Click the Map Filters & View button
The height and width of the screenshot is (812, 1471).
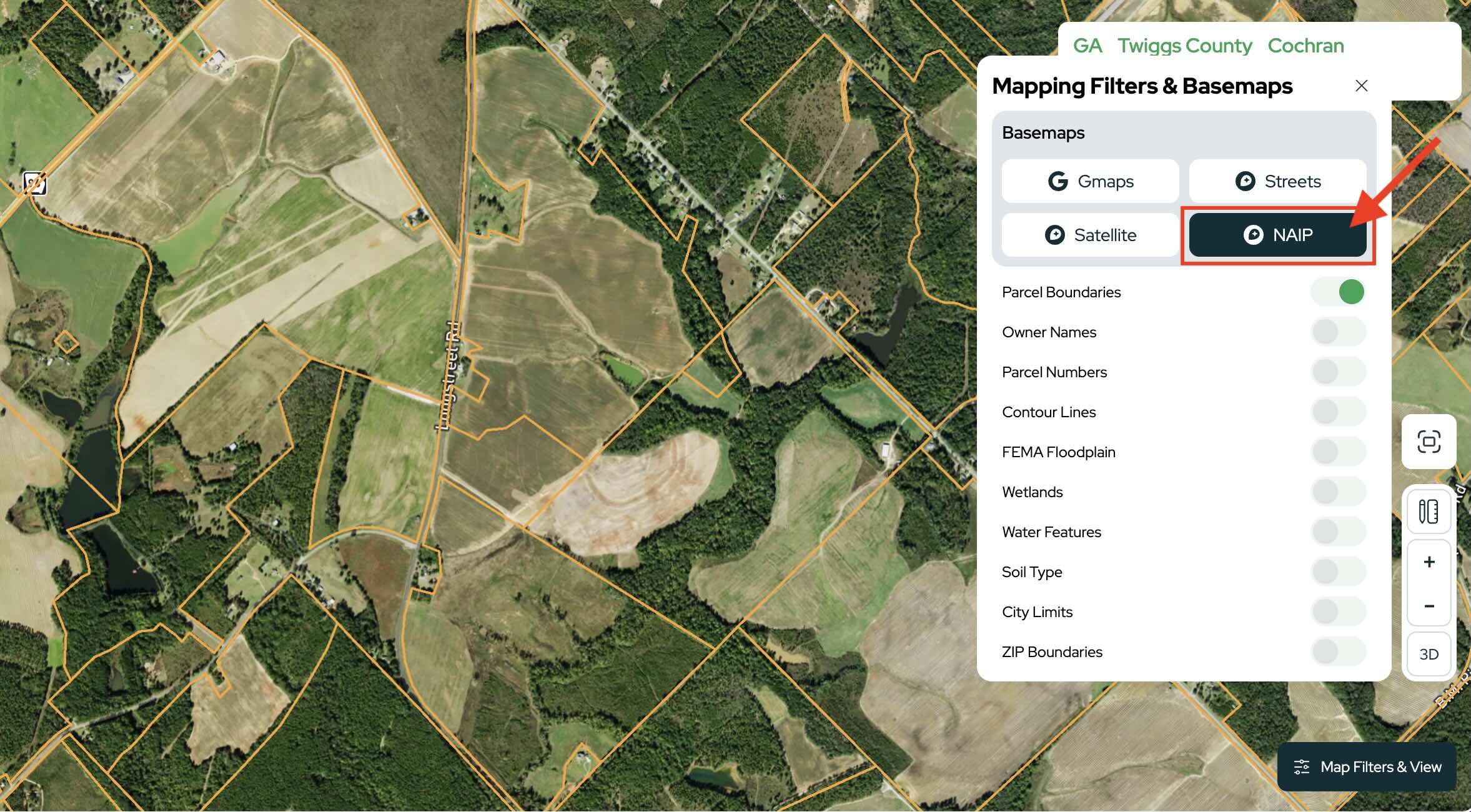[1367, 766]
